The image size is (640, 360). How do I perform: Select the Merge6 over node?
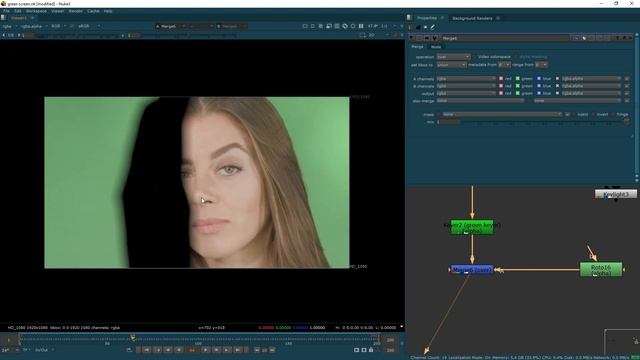[x=472, y=270]
